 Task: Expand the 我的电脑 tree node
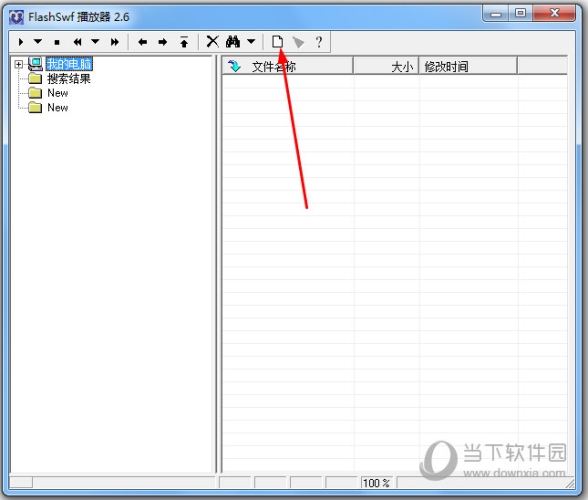point(18,64)
